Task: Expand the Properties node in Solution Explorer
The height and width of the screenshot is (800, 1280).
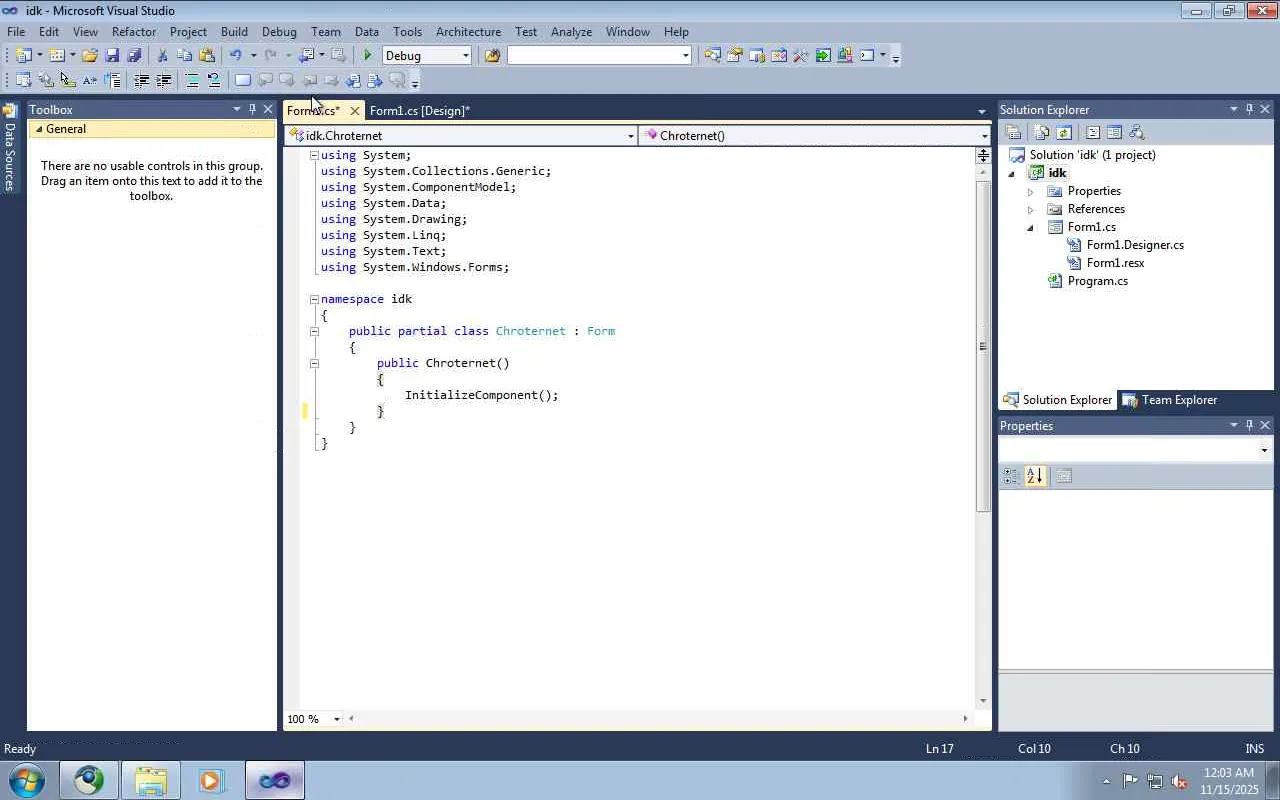Action: [1031, 191]
